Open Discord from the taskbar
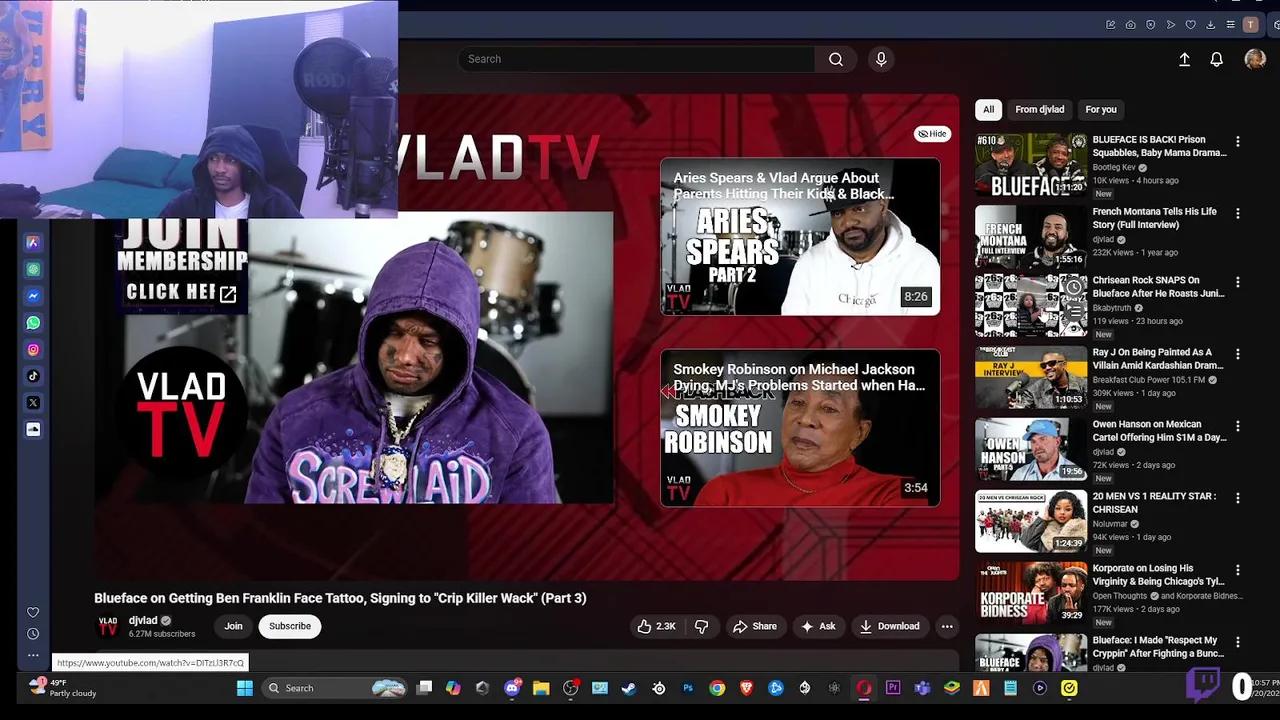 512,688
